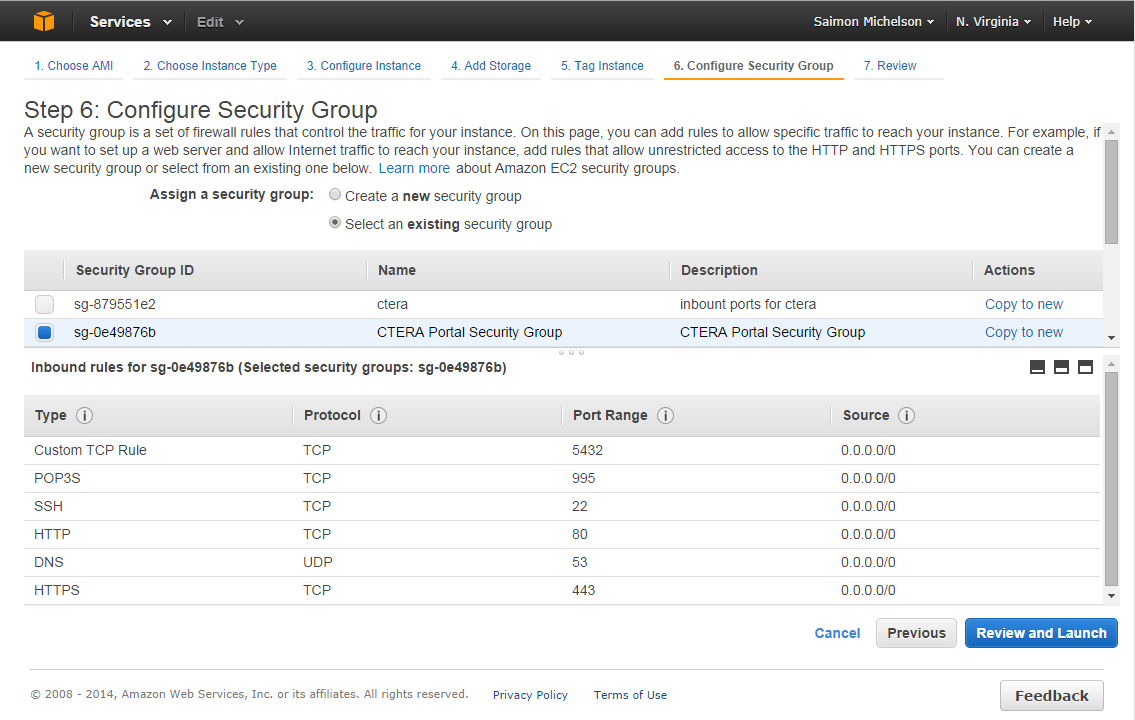
Task: Sort by the Description column header
Action: 719,270
